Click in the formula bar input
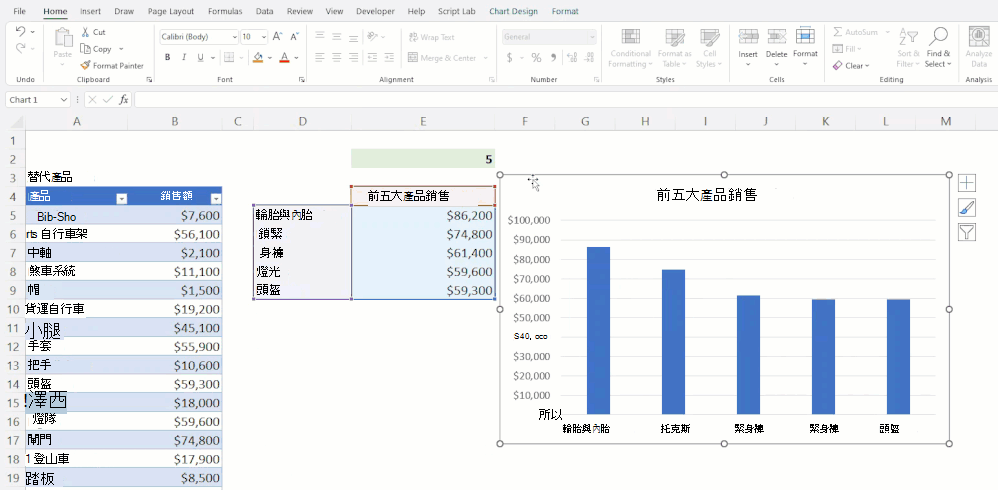This screenshot has width=998, height=490. (565, 100)
